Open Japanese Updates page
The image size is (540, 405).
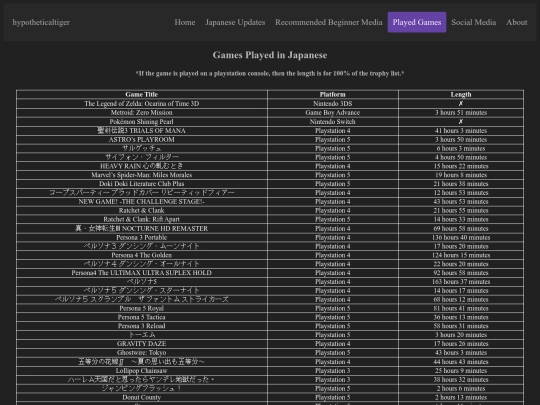pyautogui.click(x=235, y=22)
